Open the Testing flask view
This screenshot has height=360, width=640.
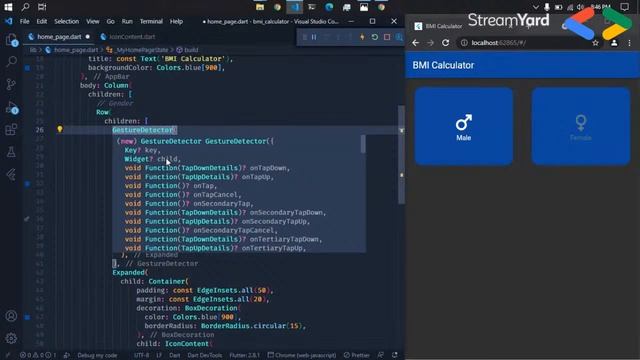[x=11, y=152]
